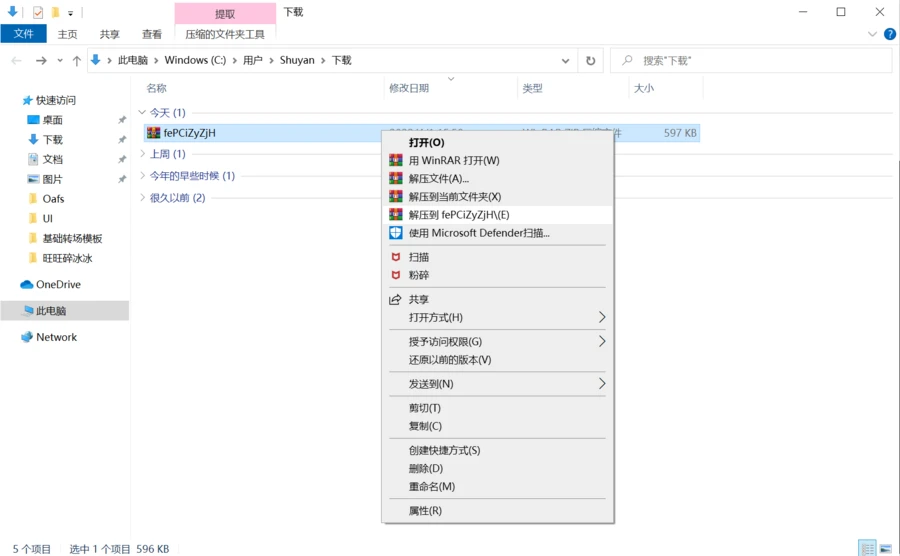Expand the 上周 (1) file group
This screenshot has height=556, width=900.
pos(142,154)
